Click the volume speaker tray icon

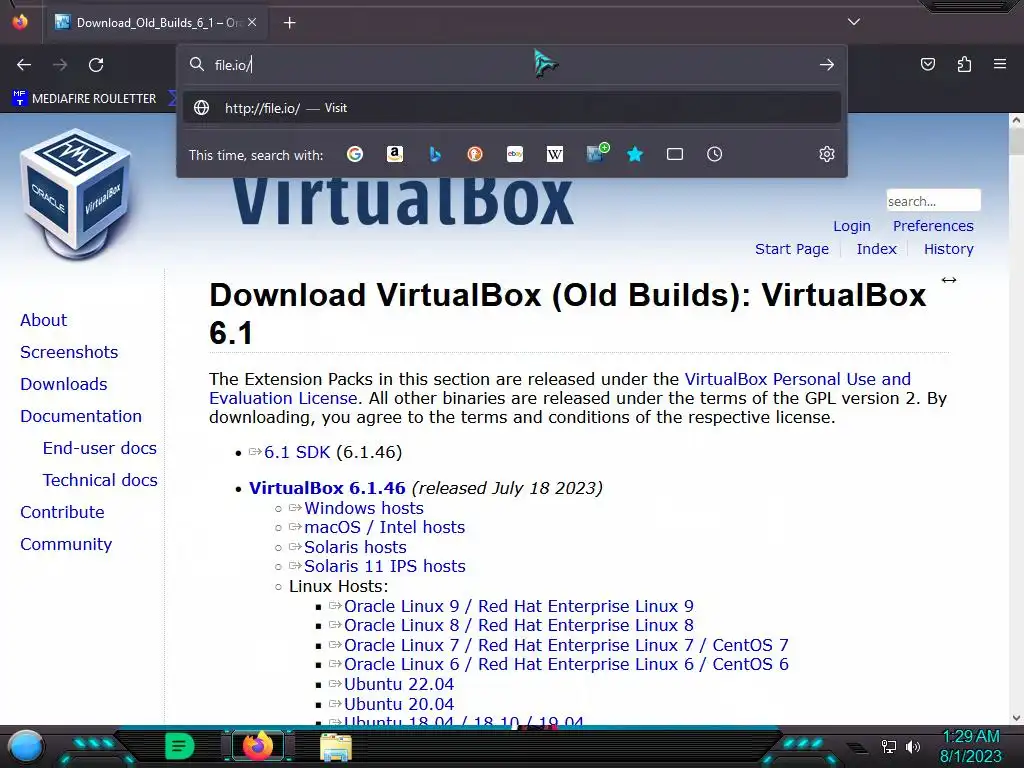click(913, 746)
